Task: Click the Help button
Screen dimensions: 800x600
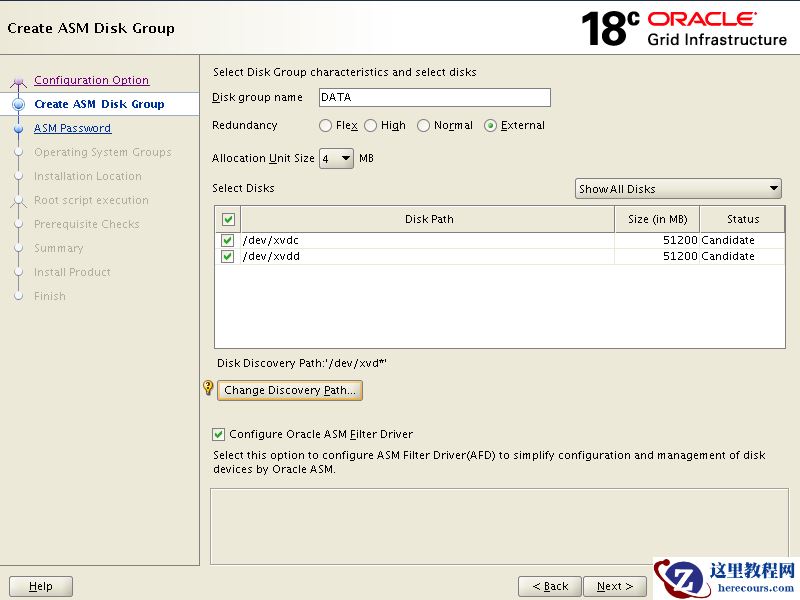Action: coord(41,586)
